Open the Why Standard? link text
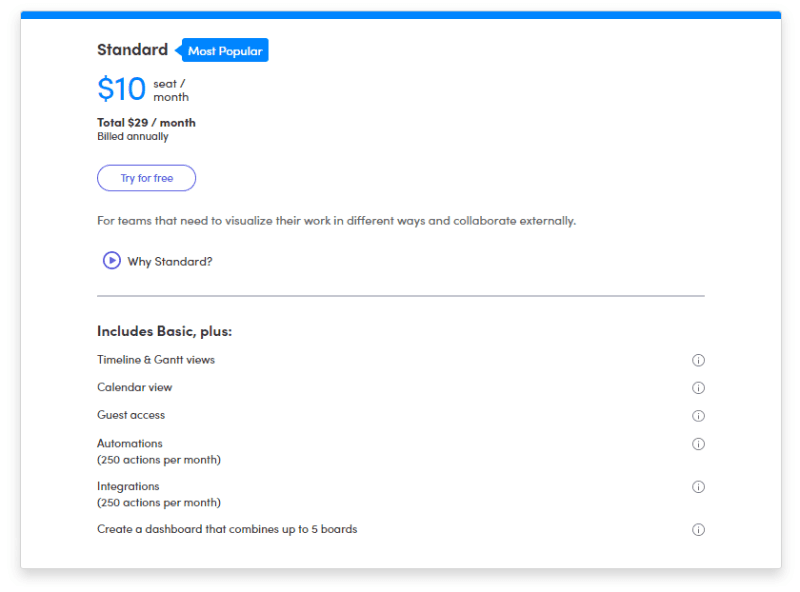 point(170,261)
